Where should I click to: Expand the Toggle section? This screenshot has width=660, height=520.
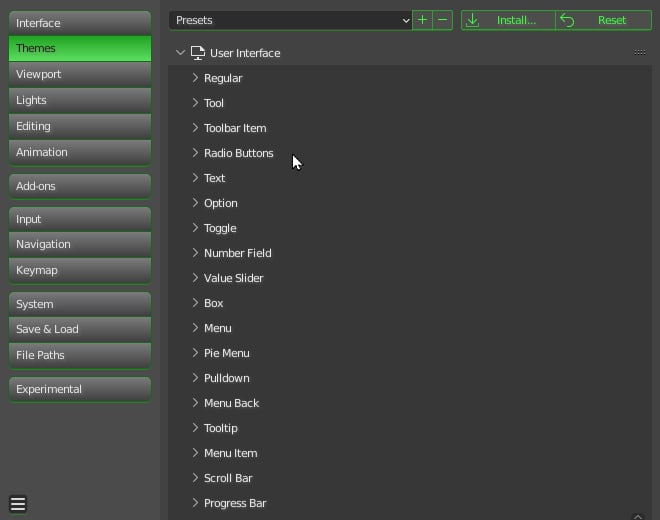tap(195, 228)
